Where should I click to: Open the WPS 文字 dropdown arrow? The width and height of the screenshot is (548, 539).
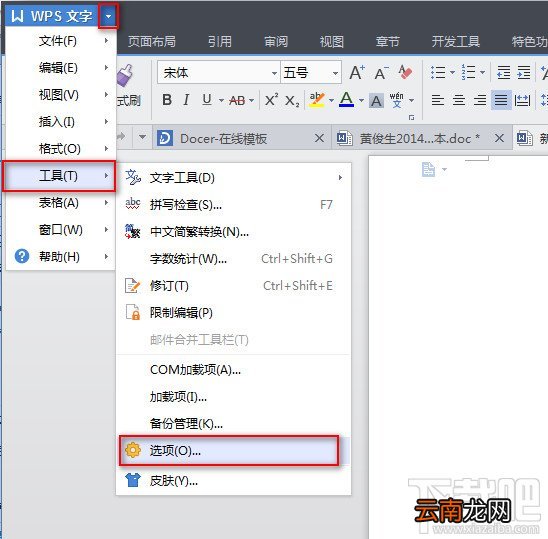point(108,16)
